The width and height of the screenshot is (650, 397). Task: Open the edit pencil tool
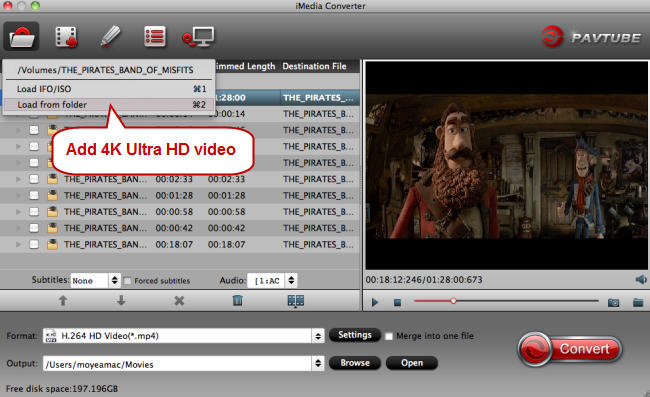point(110,36)
